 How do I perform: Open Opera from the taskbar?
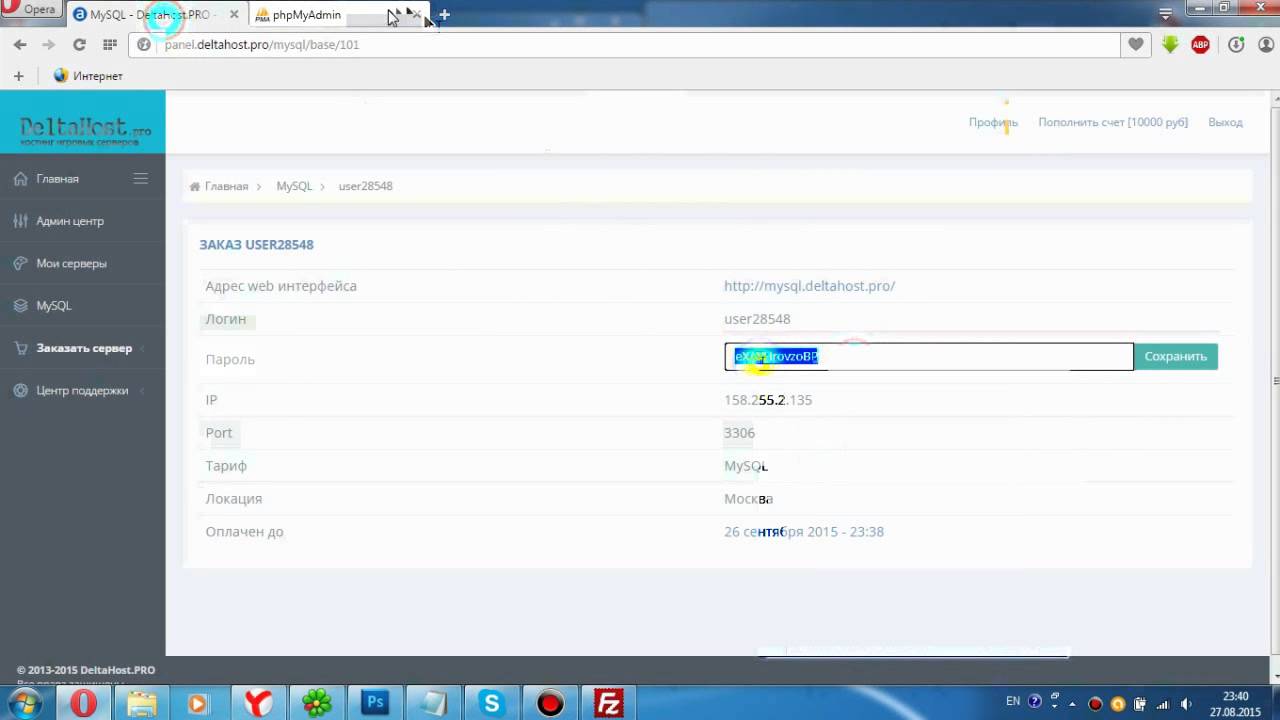84,704
